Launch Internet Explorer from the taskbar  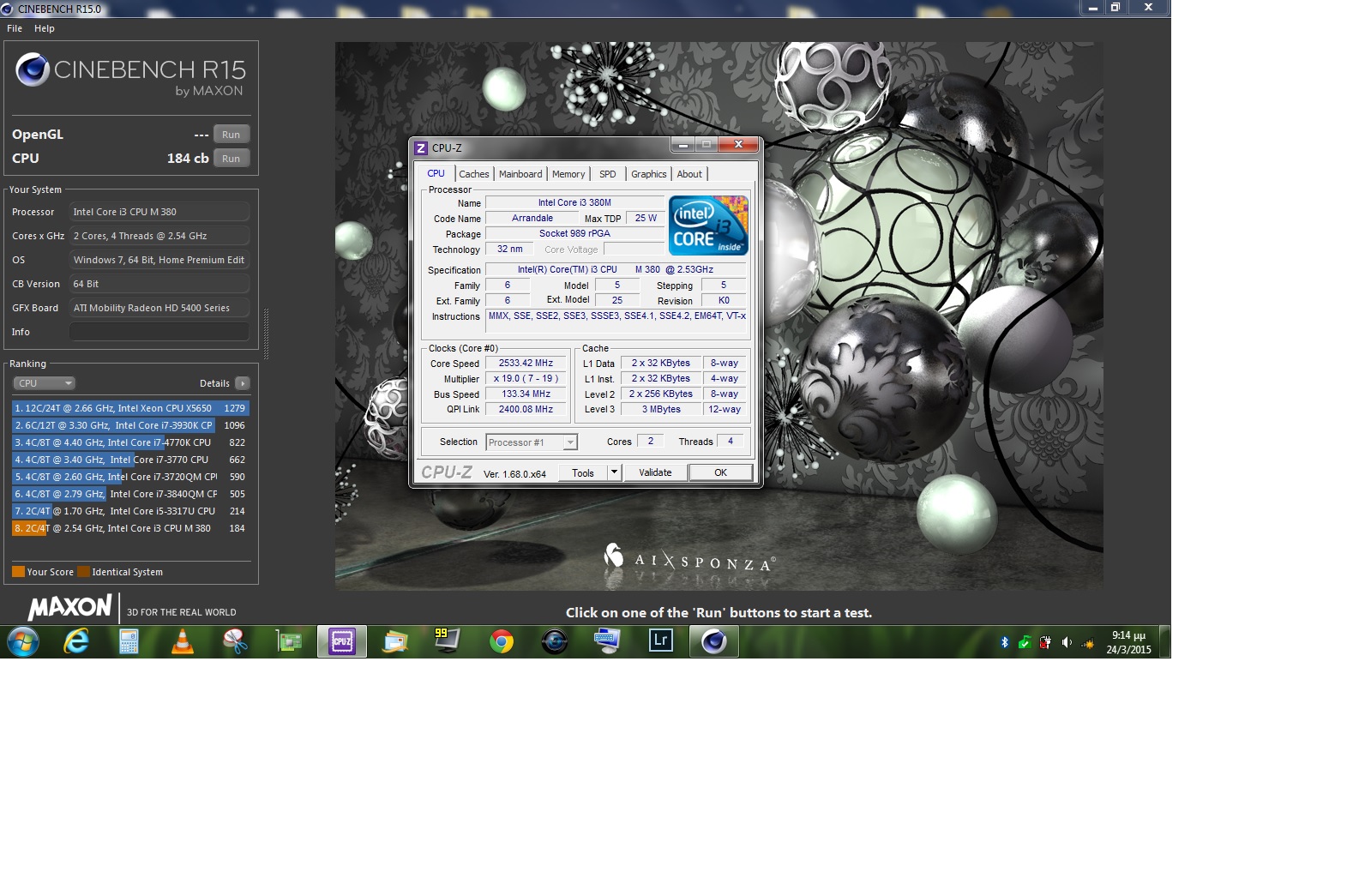tap(76, 641)
